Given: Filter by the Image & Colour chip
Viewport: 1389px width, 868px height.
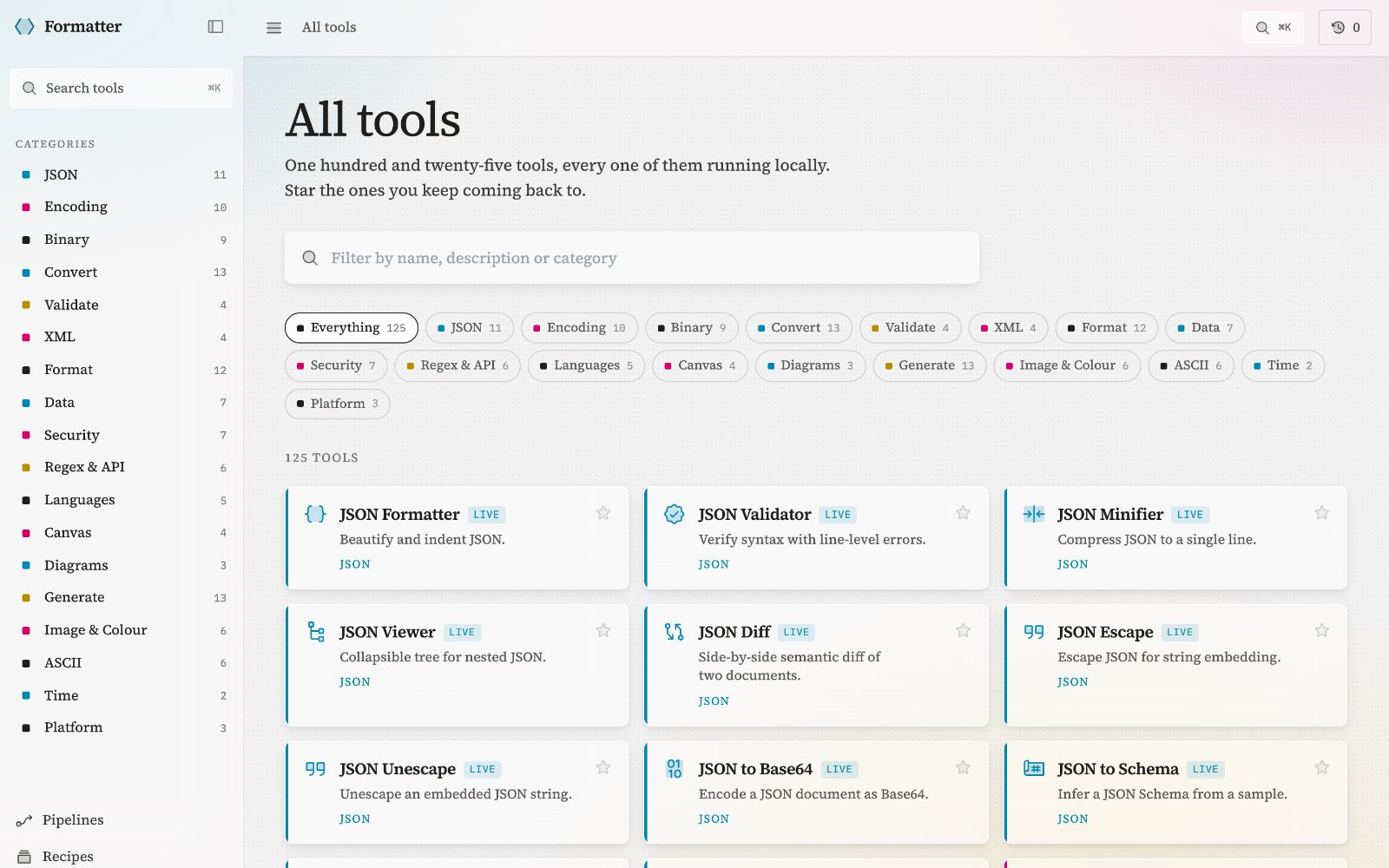Looking at the screenshot, I should [x=1067, y=365].
